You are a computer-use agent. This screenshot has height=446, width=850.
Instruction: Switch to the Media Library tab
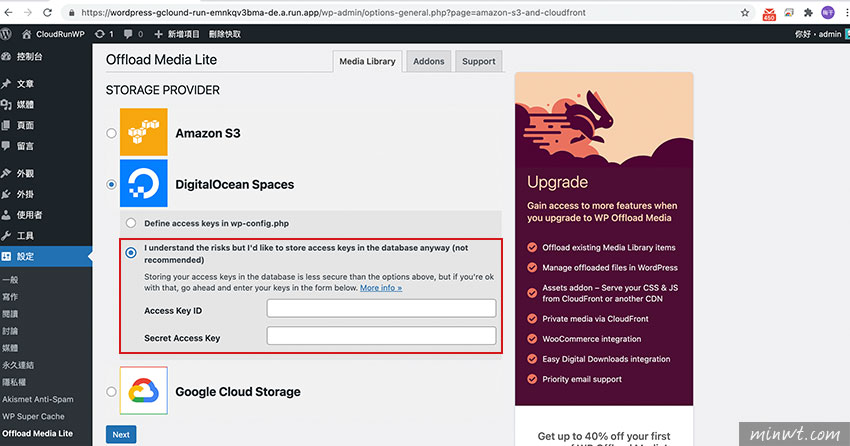[367, 61]
